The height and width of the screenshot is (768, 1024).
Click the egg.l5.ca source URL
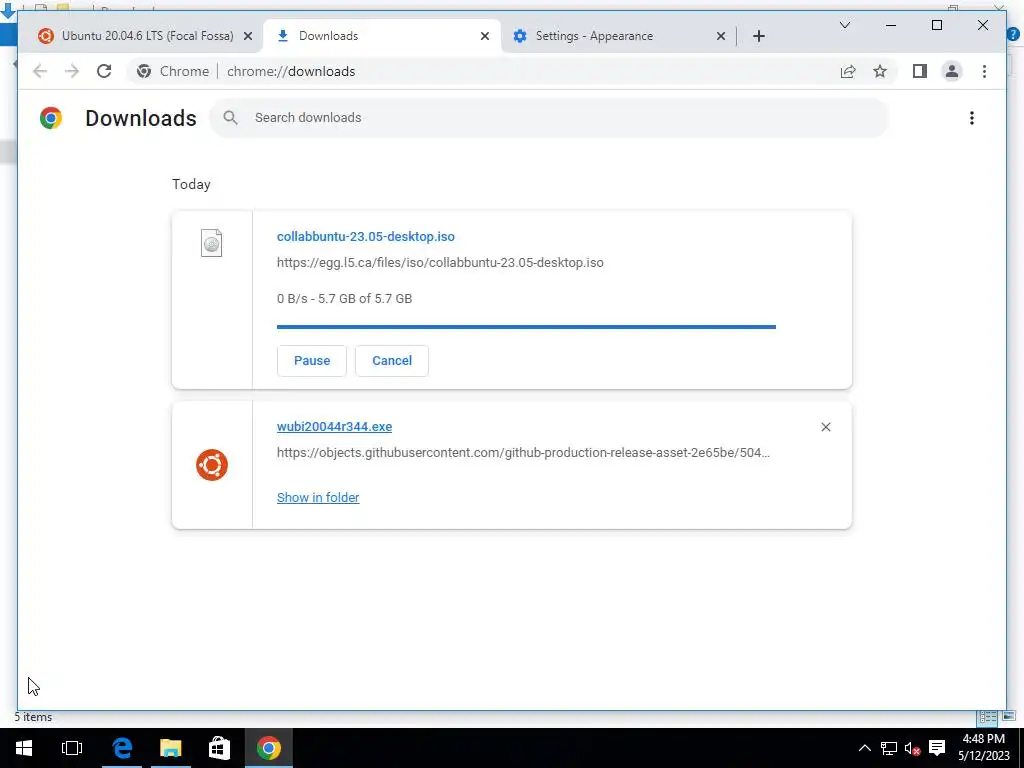[440, 263]
